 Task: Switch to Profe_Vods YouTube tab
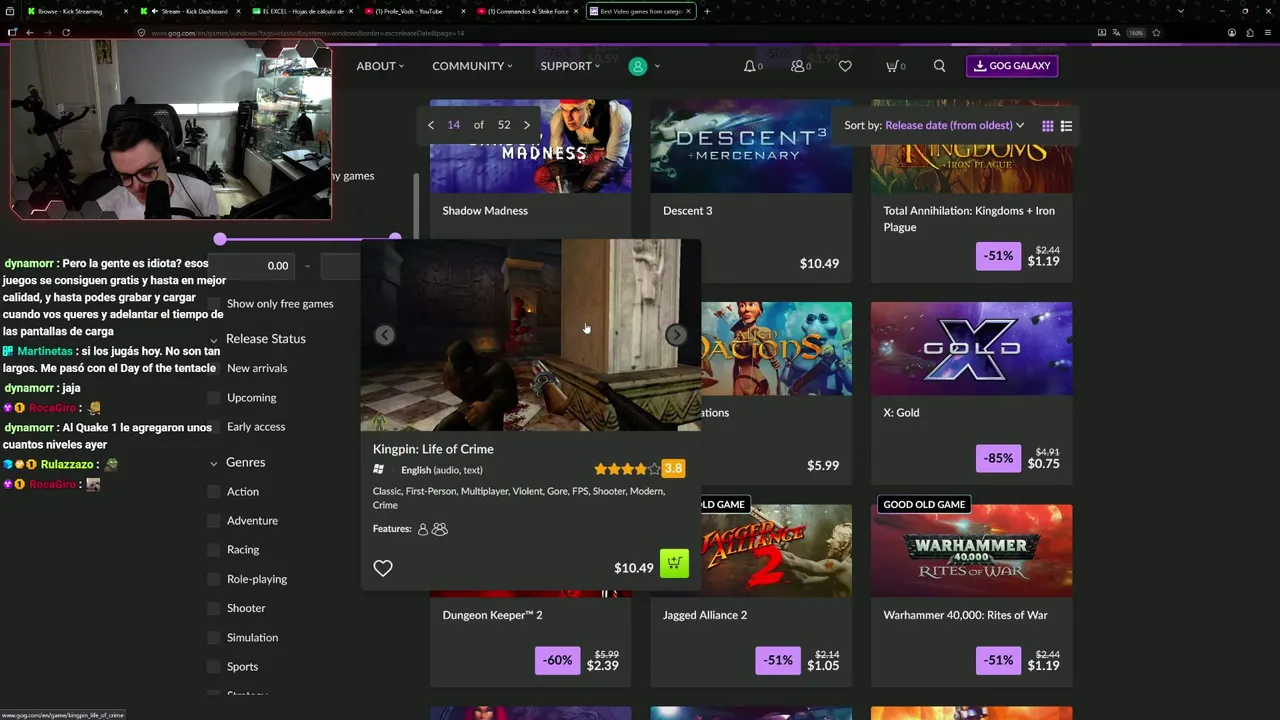point(415,11)
